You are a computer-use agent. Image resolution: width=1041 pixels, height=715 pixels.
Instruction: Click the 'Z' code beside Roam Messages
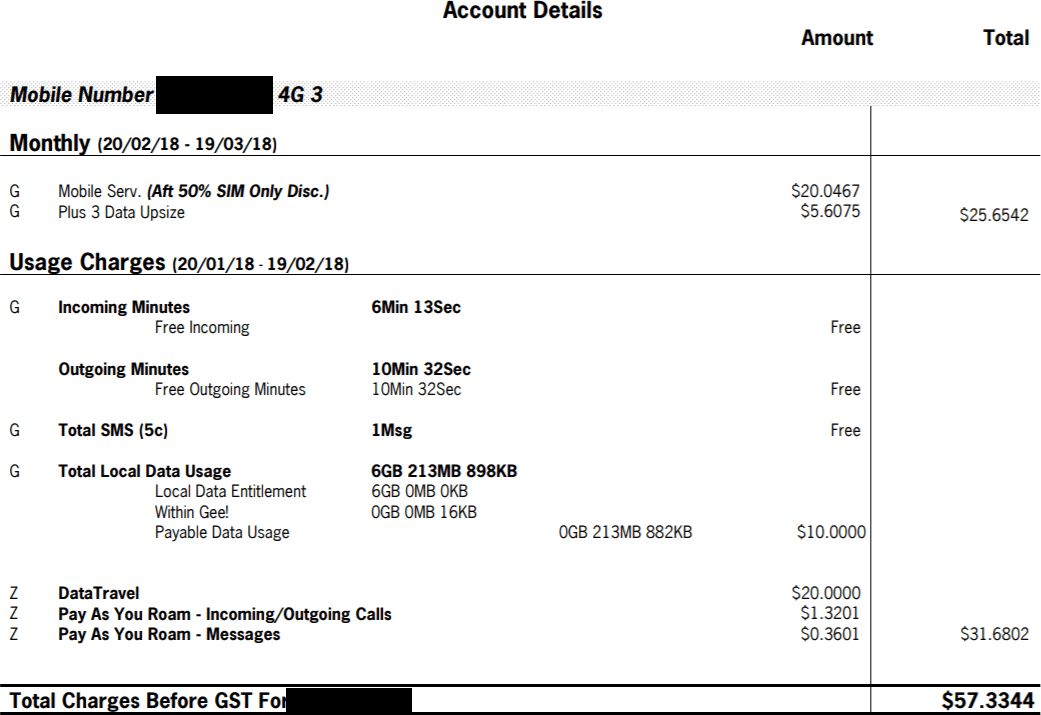click(x=15, y=635)
